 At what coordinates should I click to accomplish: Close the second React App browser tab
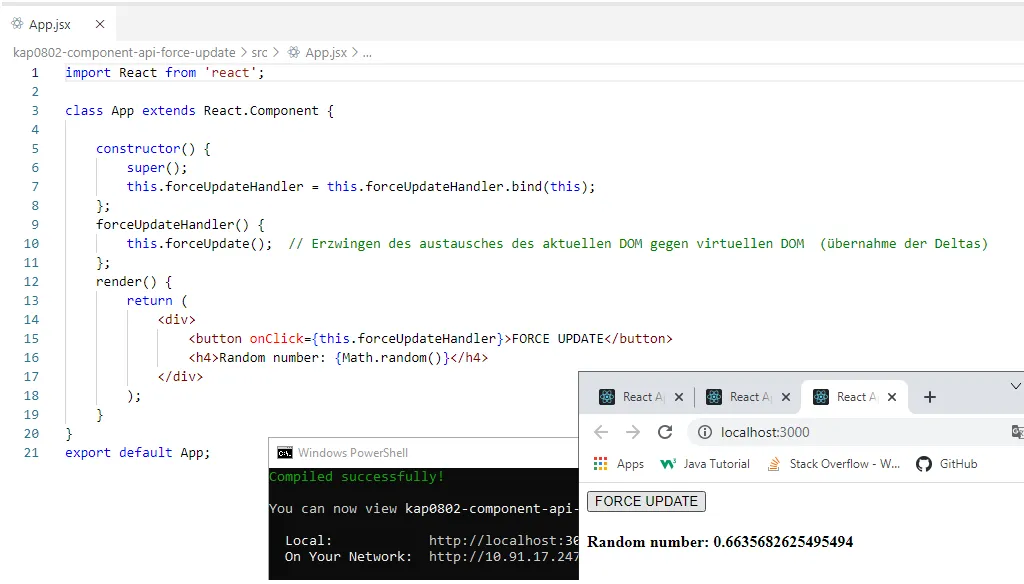786,397
